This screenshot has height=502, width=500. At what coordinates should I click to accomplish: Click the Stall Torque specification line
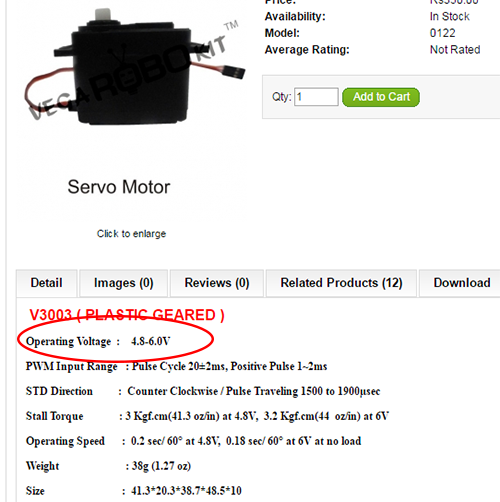207,416
